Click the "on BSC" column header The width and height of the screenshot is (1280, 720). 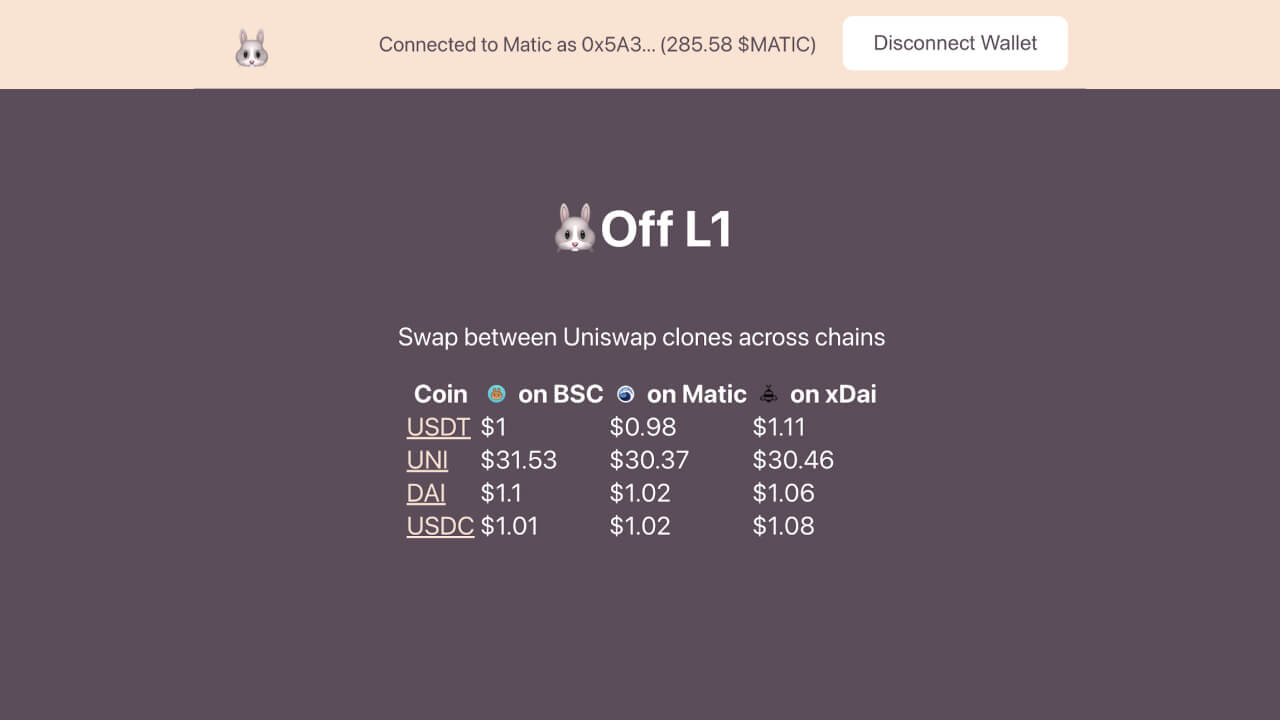click(560, 394)
